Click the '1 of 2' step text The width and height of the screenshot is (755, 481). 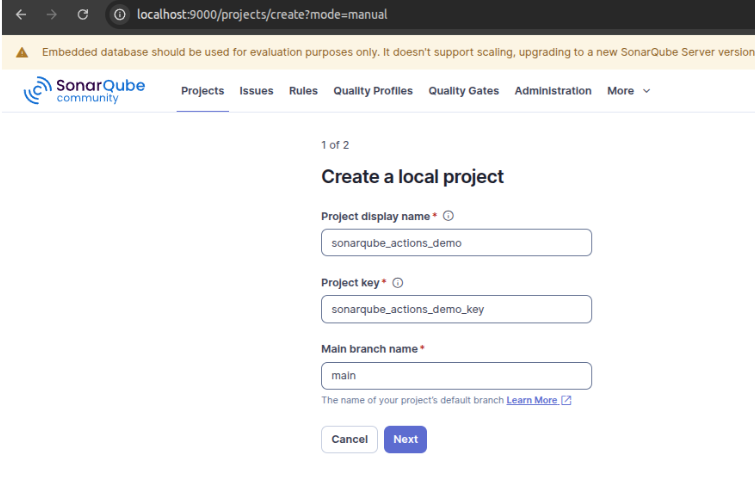(335, 145)
